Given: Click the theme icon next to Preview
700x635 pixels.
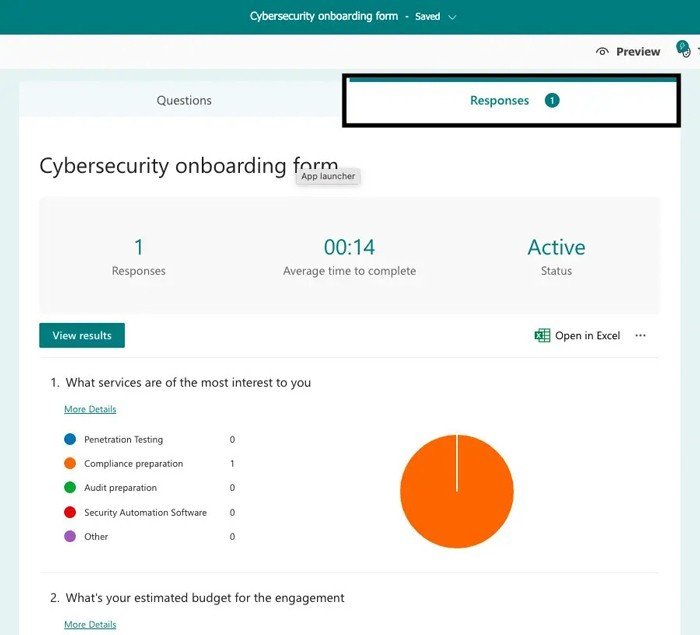Looking at the screenshot, I should coord(683,50).
